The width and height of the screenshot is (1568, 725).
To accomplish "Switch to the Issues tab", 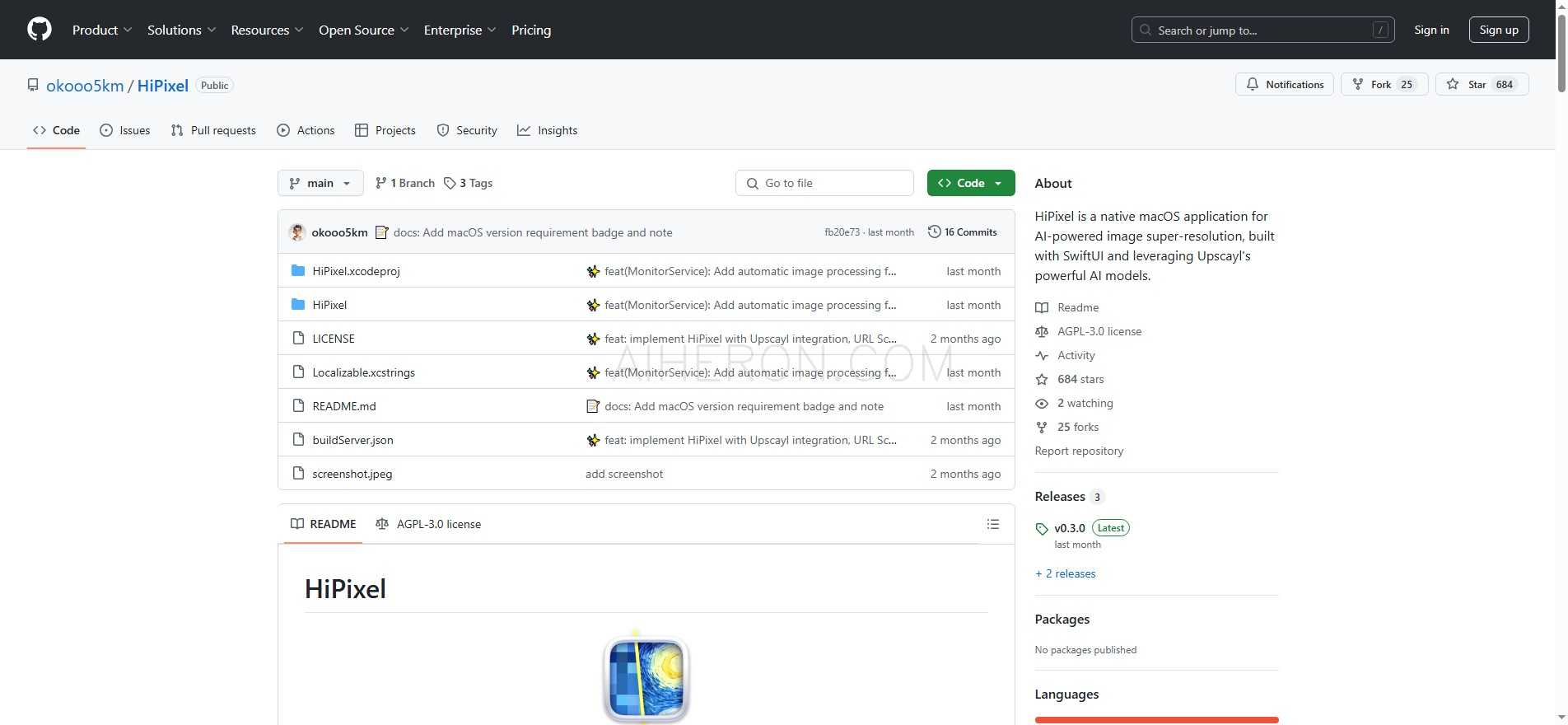I will 125,130.
